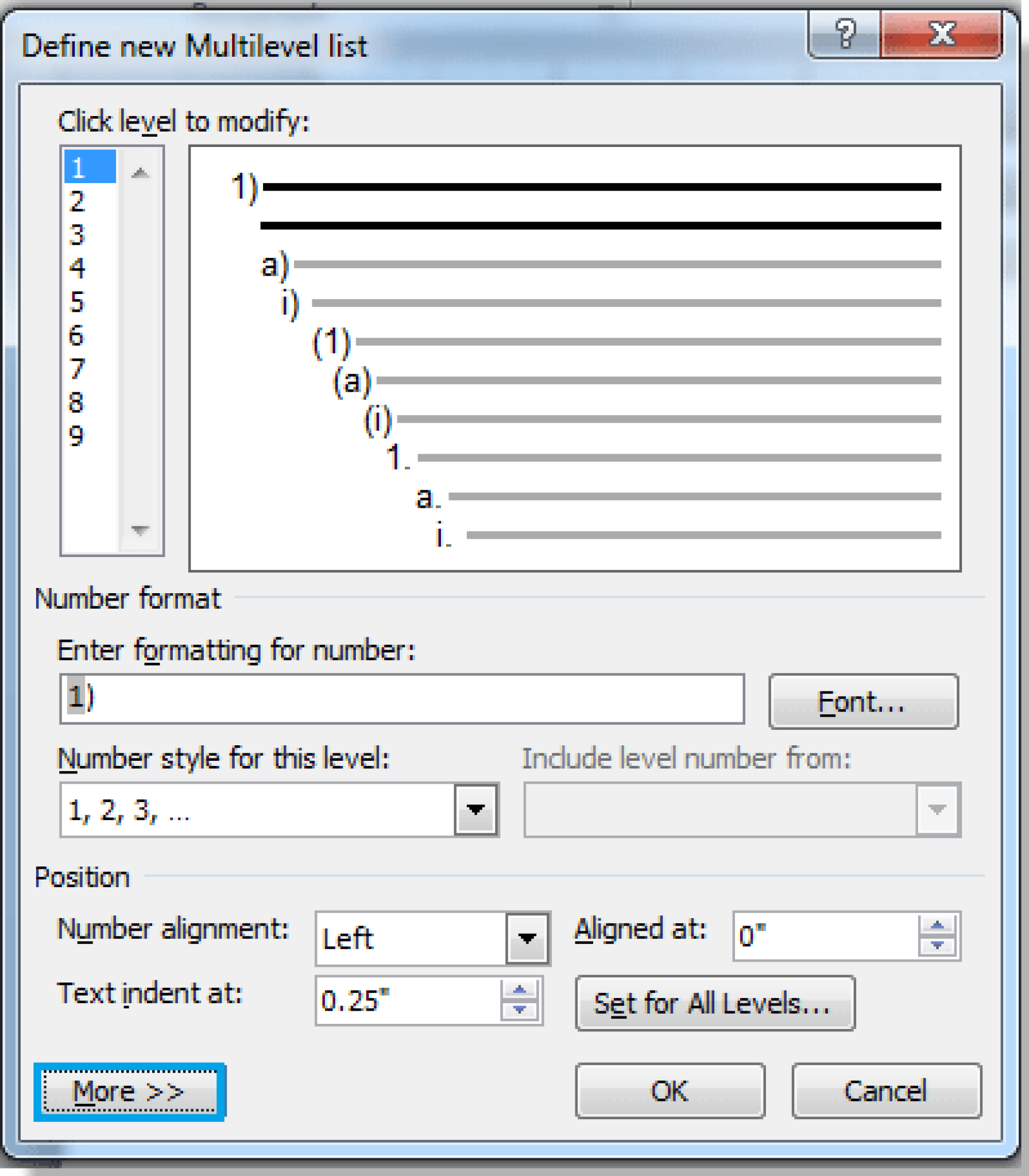Open the Font dialog
The height and width of the screenshot is (1176, 1029).
click(x=864, y=701)
